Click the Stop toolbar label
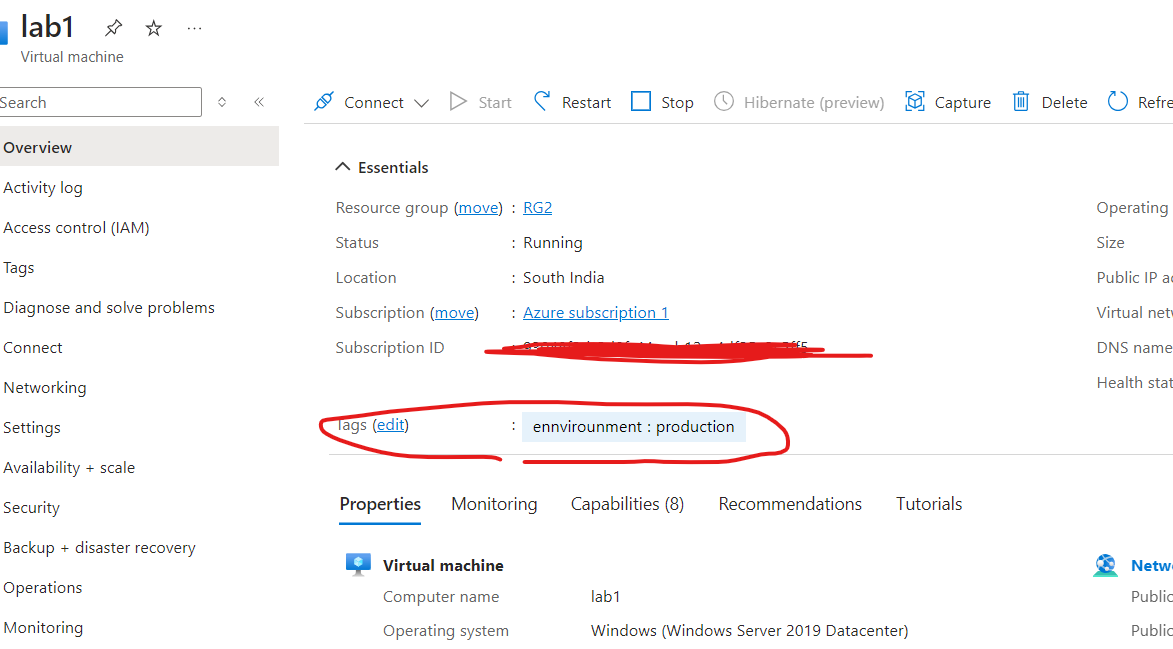This screenshot has width=1173, height=649. tap(677, 102)
